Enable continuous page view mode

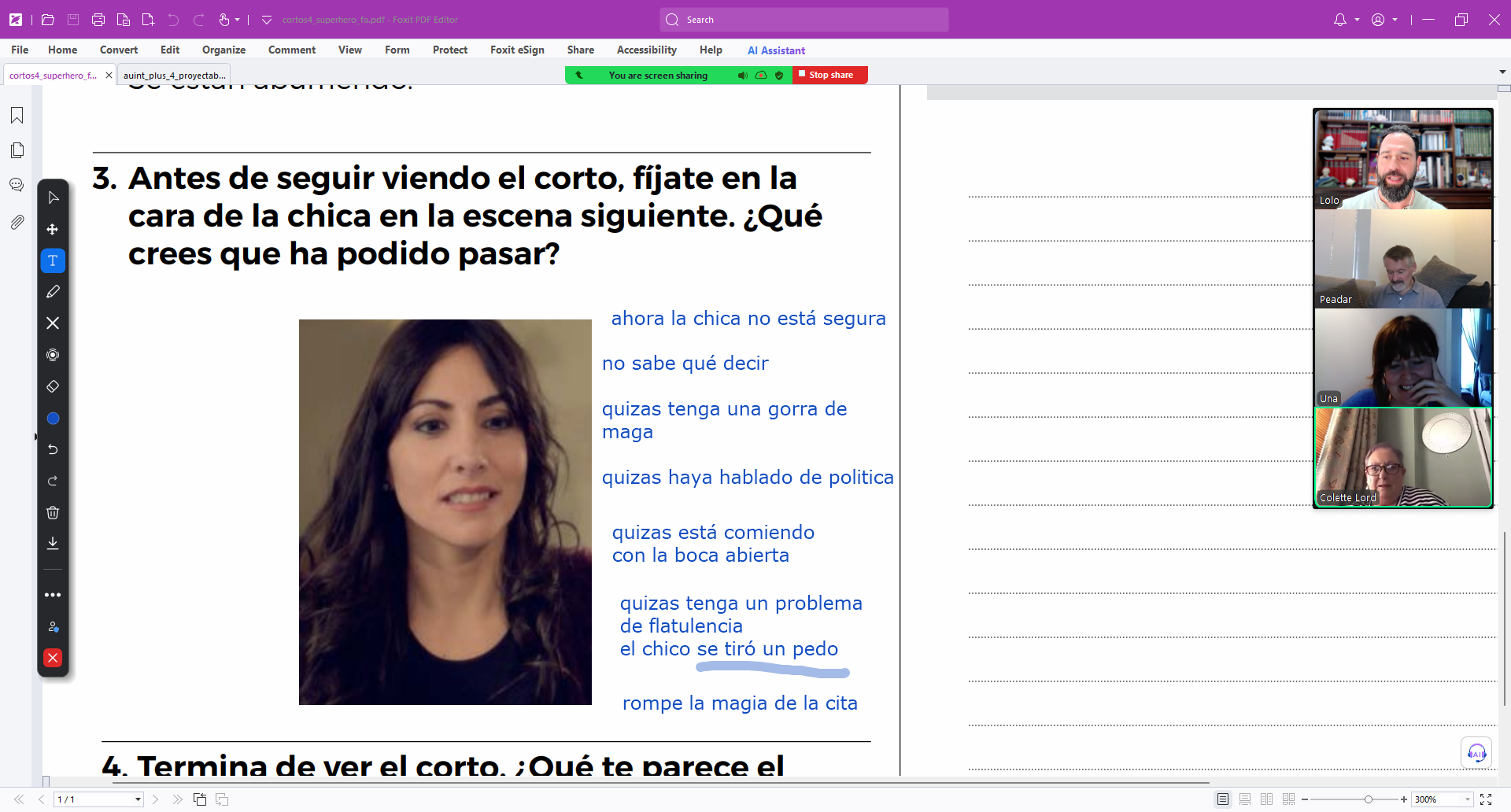click(x=1245, y=799)
